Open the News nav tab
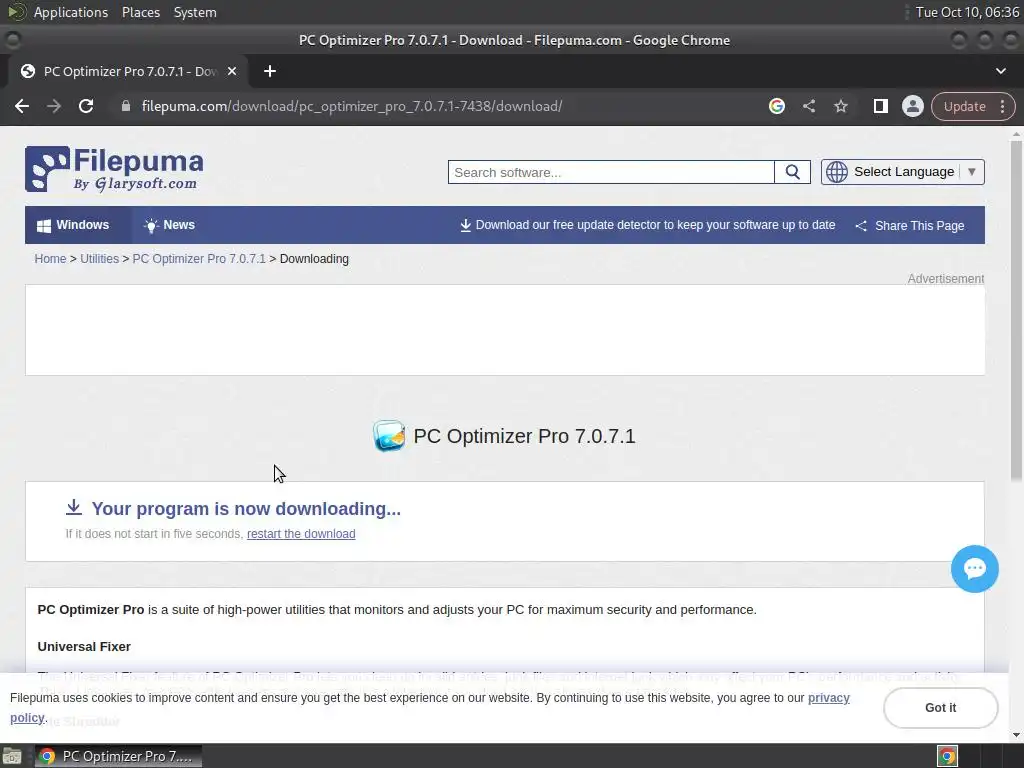This screenshot has width=1024, height=768. coord(169,225)
